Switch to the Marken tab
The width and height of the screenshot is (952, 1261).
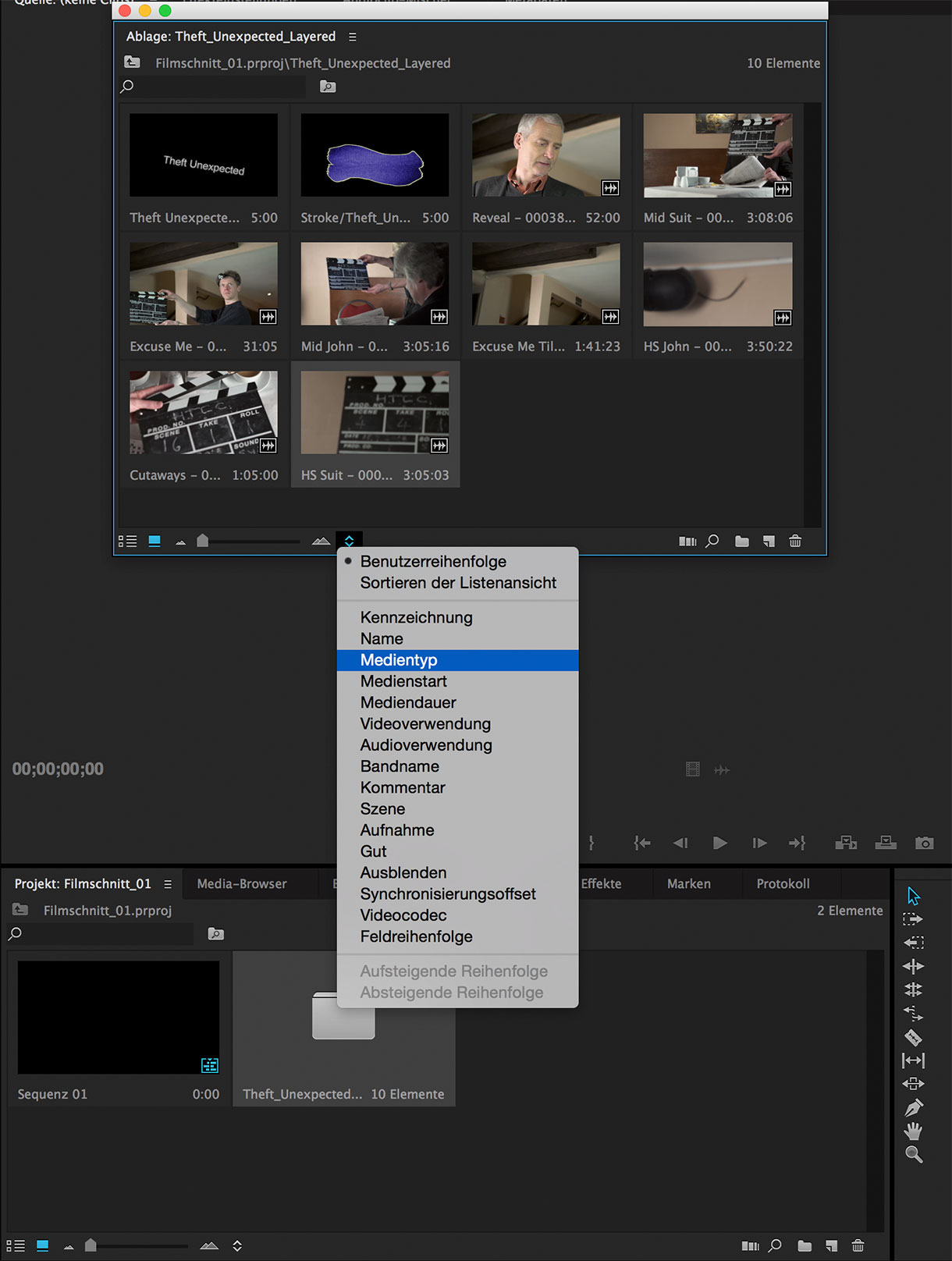click(689, 884)
